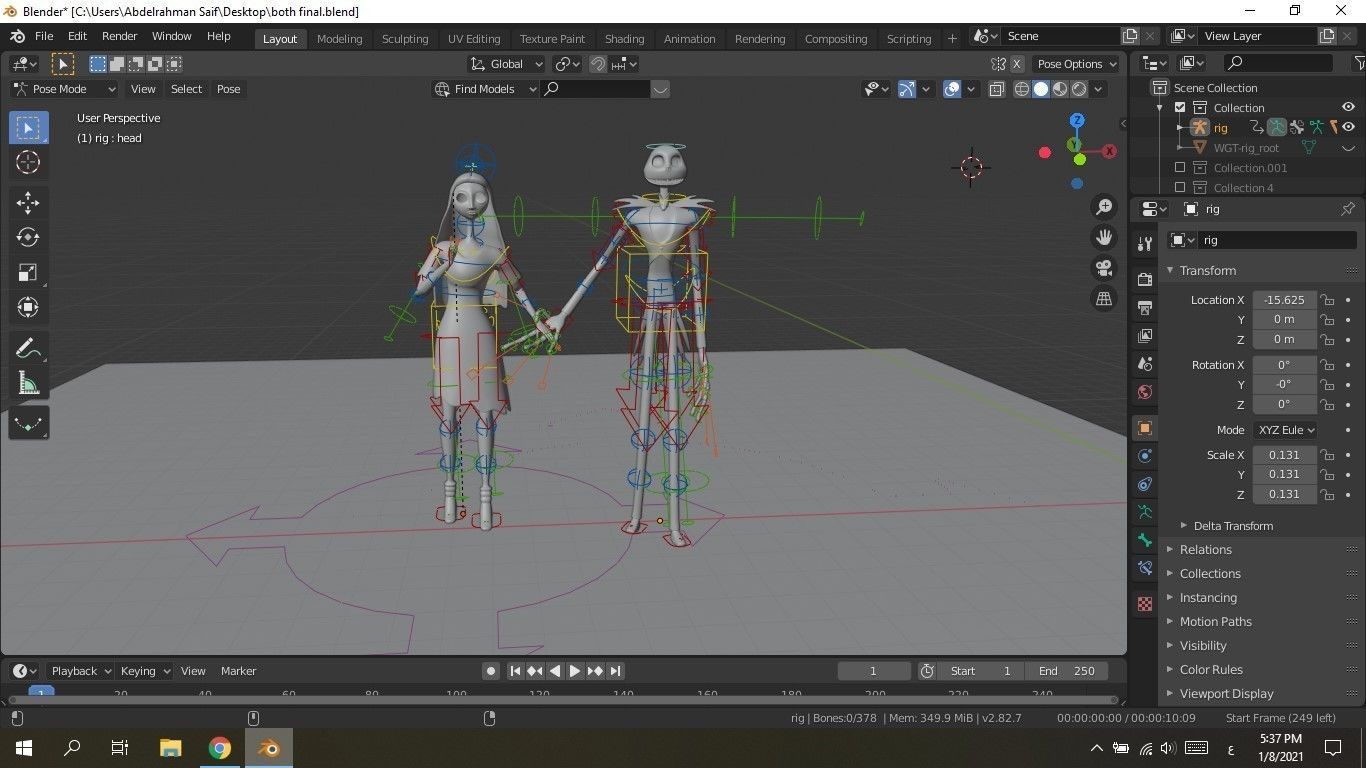Toggle X-ray display
Viewport: 1366px width, 768px height.
(997, 89)
